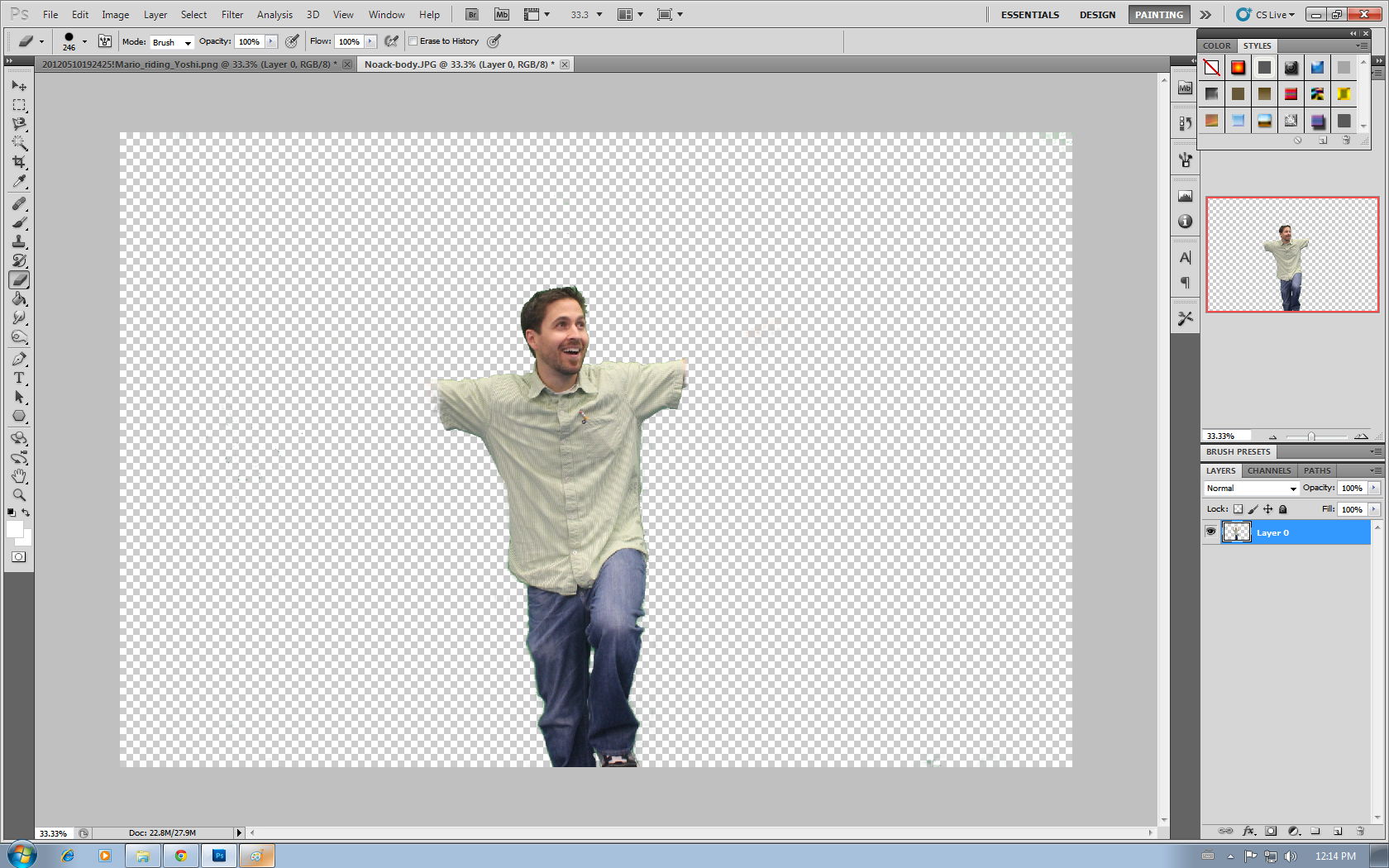Open the Character panel icon in the dock

1185,258
